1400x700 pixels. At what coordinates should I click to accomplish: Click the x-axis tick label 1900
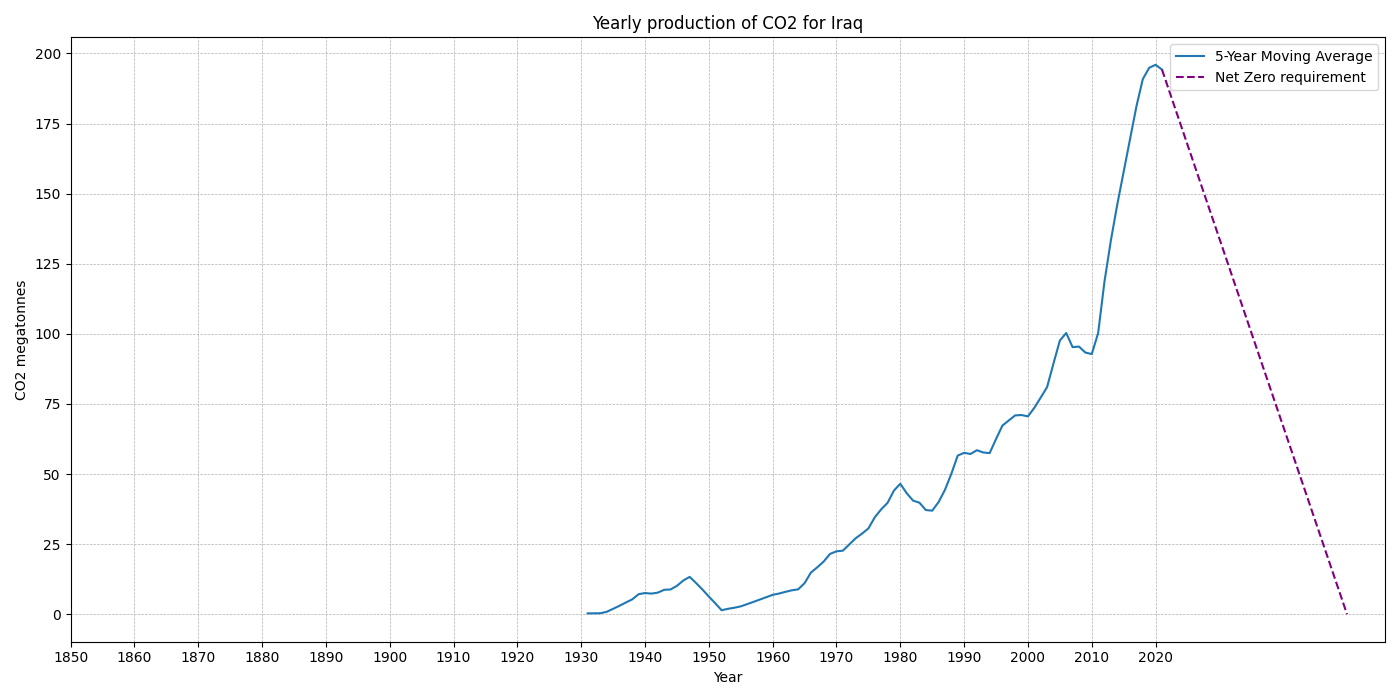tap(390, 658)
